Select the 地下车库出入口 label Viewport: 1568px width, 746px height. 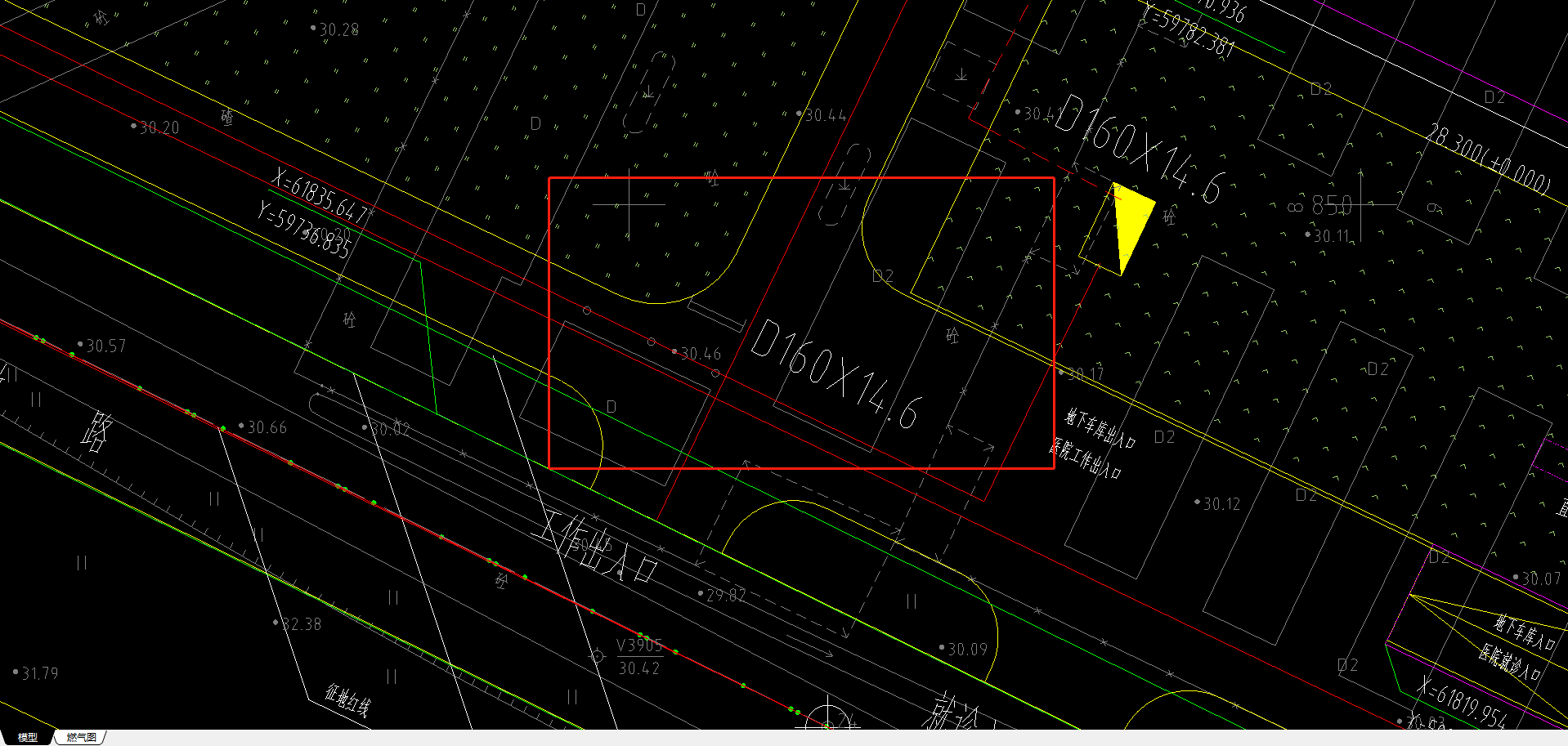[1100, 429]
